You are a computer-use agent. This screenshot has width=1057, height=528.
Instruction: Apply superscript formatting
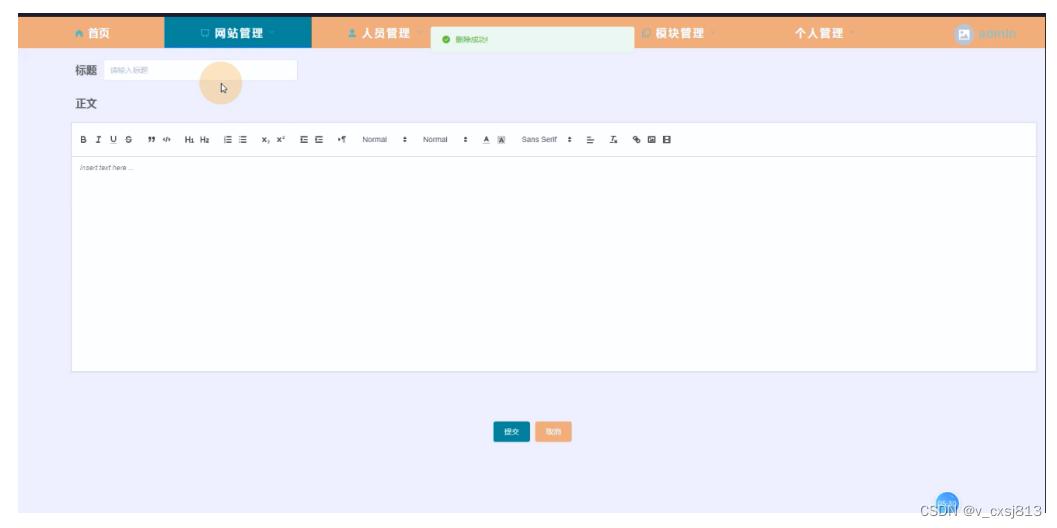[280, 140]
